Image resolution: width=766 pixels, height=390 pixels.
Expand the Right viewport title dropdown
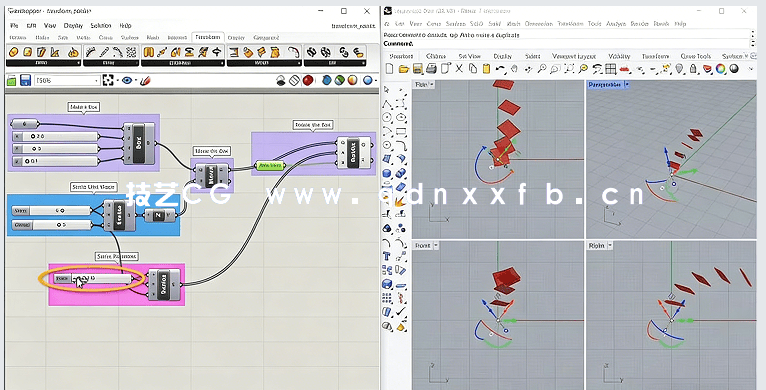[610, 245]
